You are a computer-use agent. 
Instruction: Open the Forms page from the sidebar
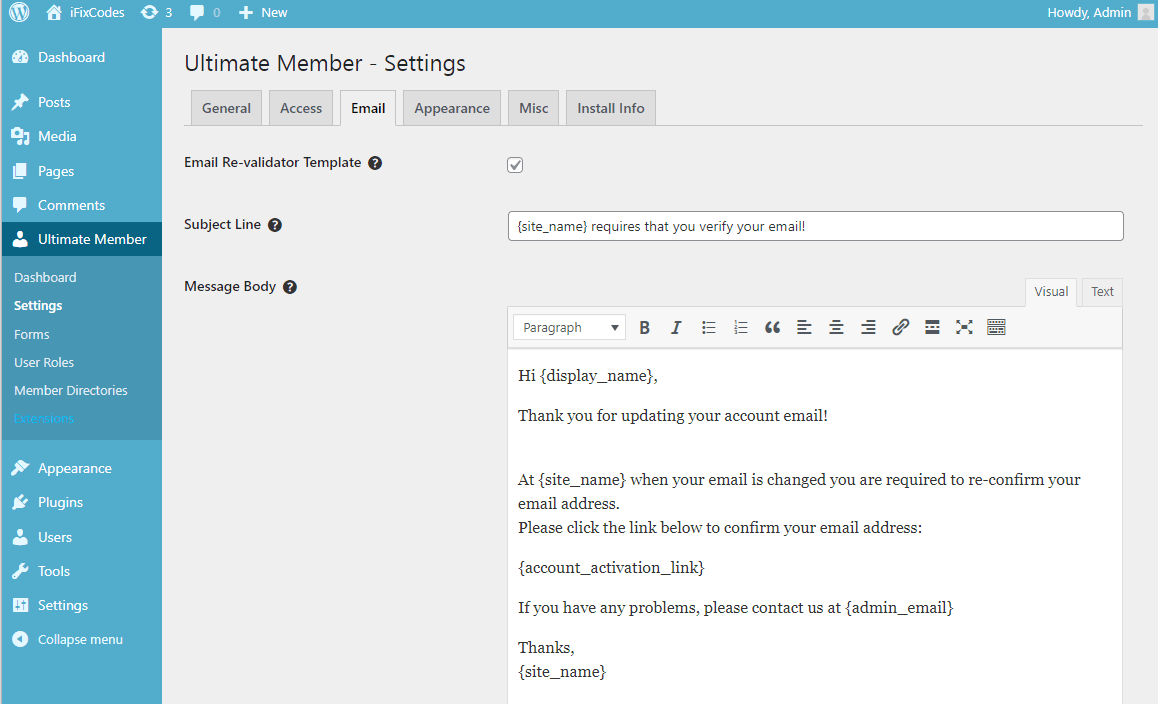30,333
